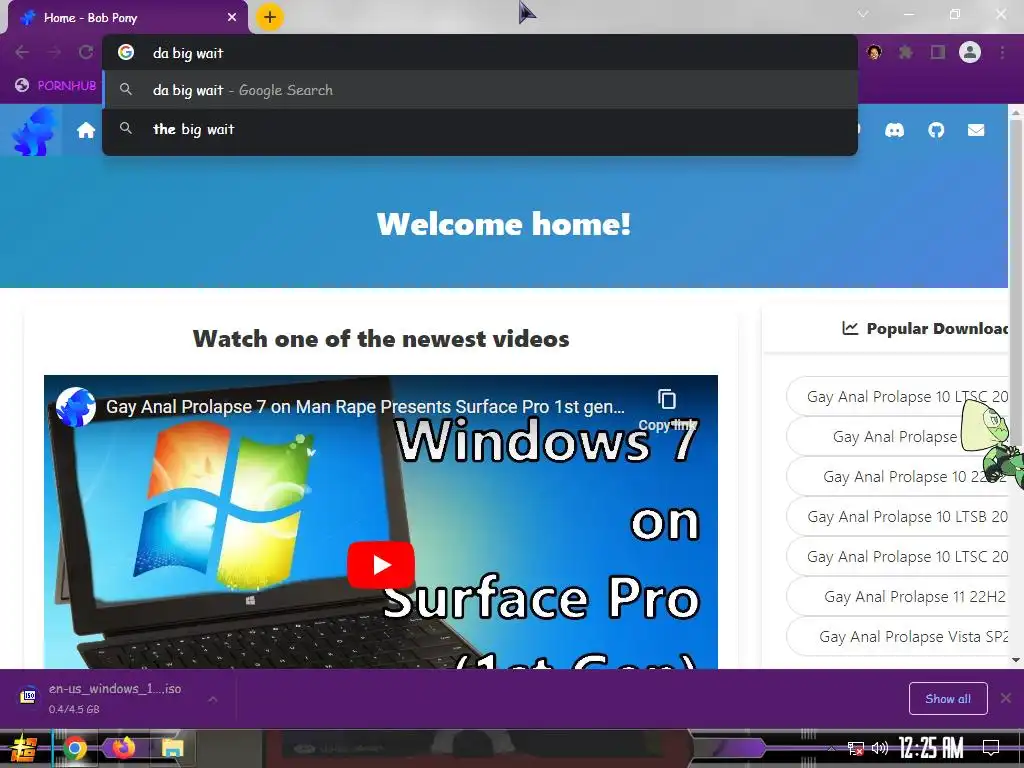Open the tab search chevron in title bar

pos(863,14)
